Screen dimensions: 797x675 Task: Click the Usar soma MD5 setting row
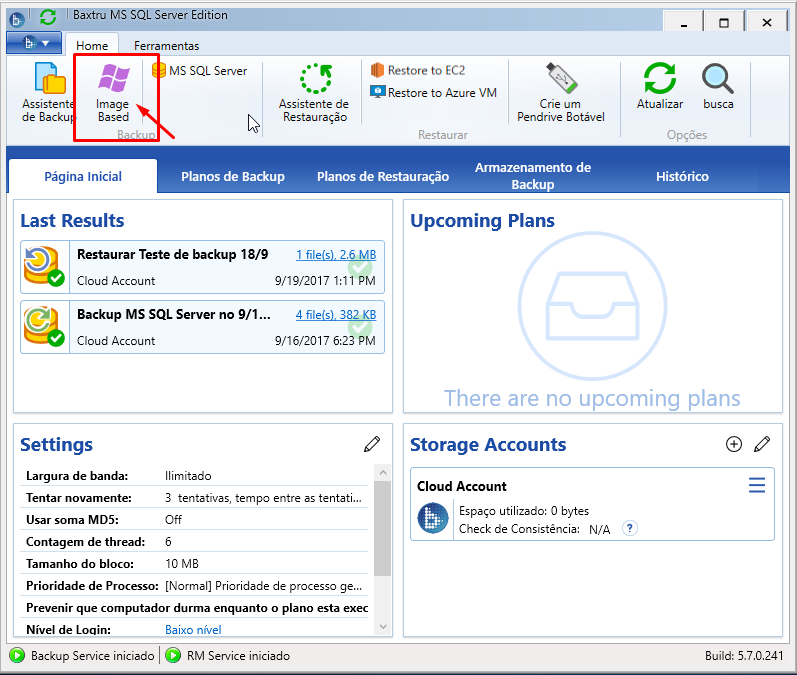coord(194,519)
